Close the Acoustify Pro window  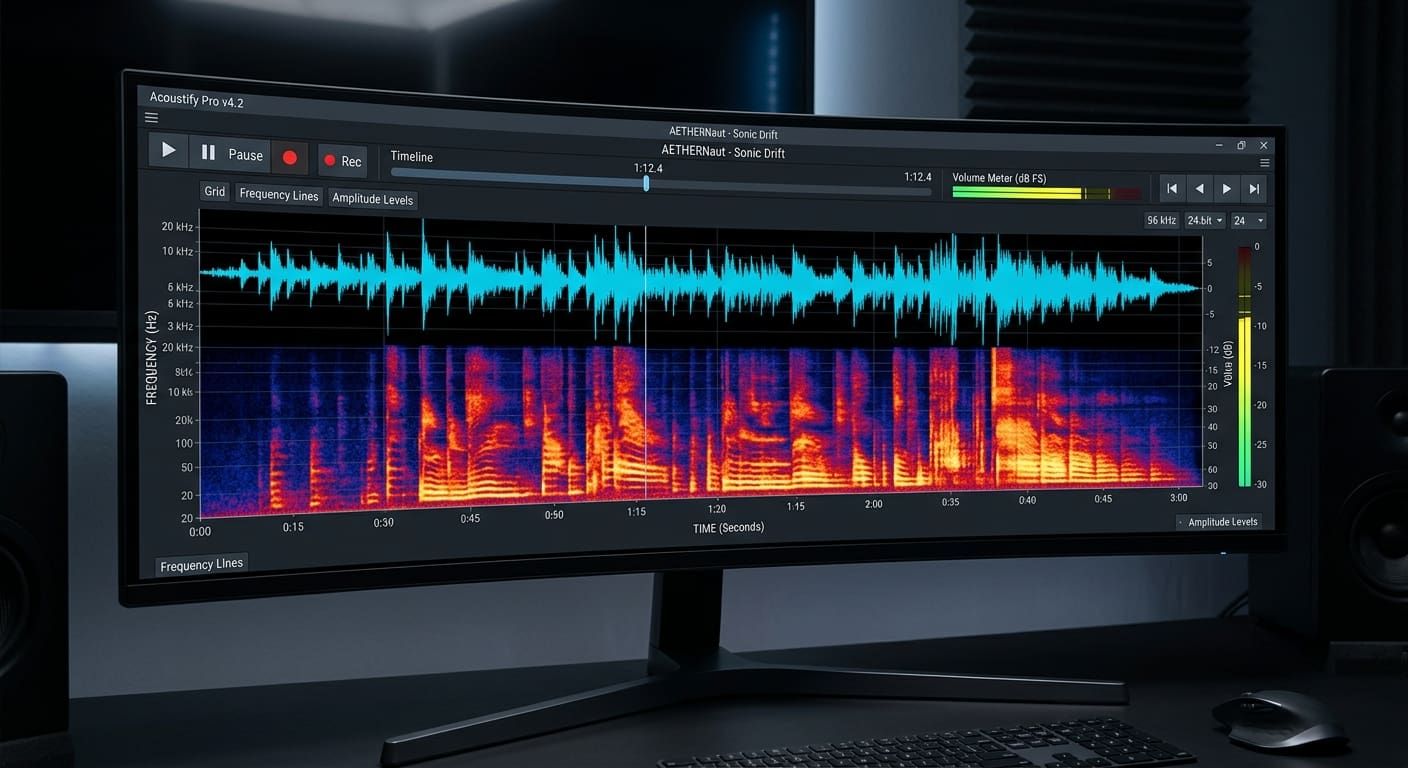pyautogui.click(x=1264, y=145)
